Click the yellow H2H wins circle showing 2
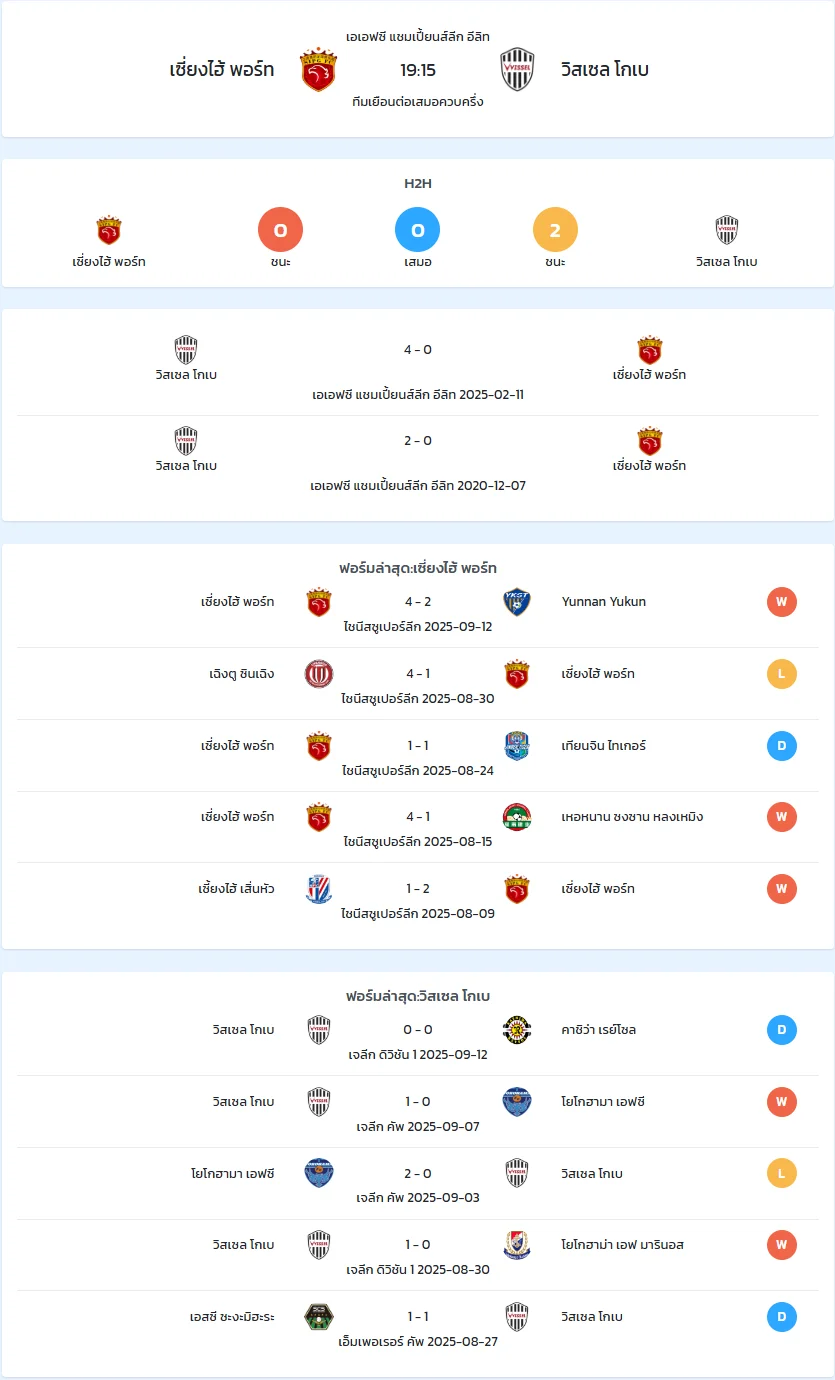Viewport: 835px width, 1380px height. (x=555, y=230)
